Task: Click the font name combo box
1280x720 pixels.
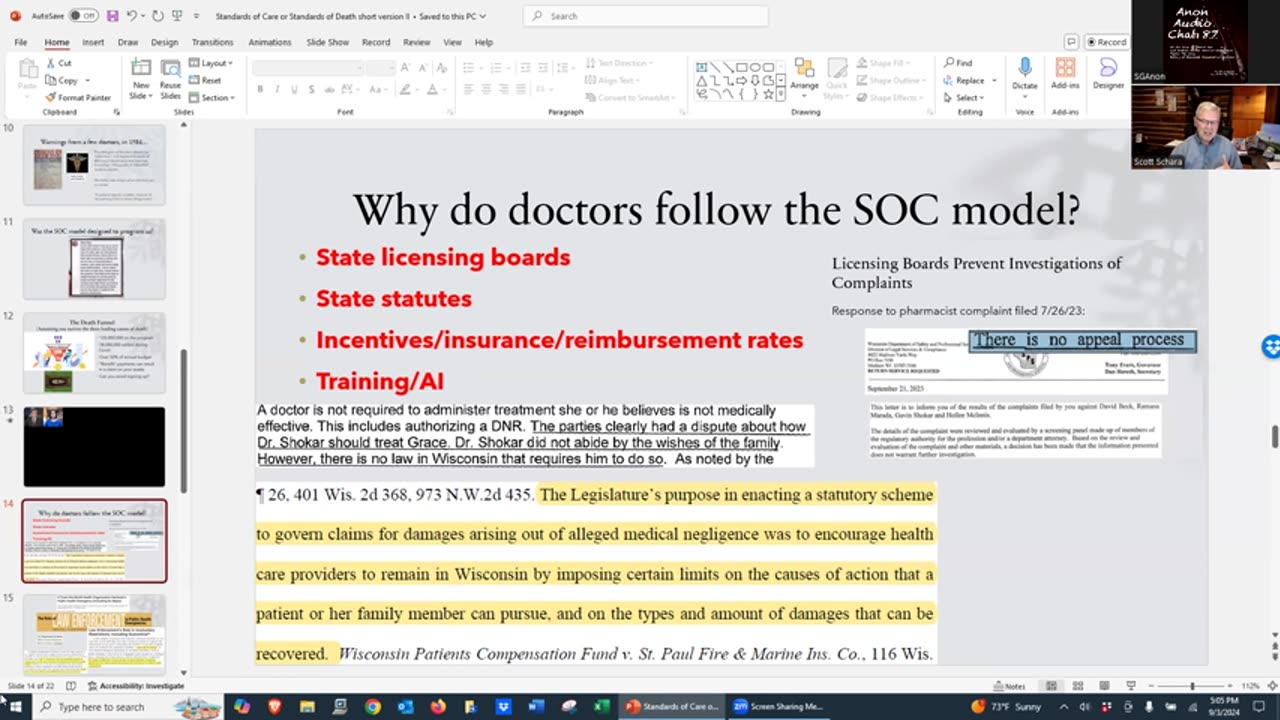Action: coord(307,67)
